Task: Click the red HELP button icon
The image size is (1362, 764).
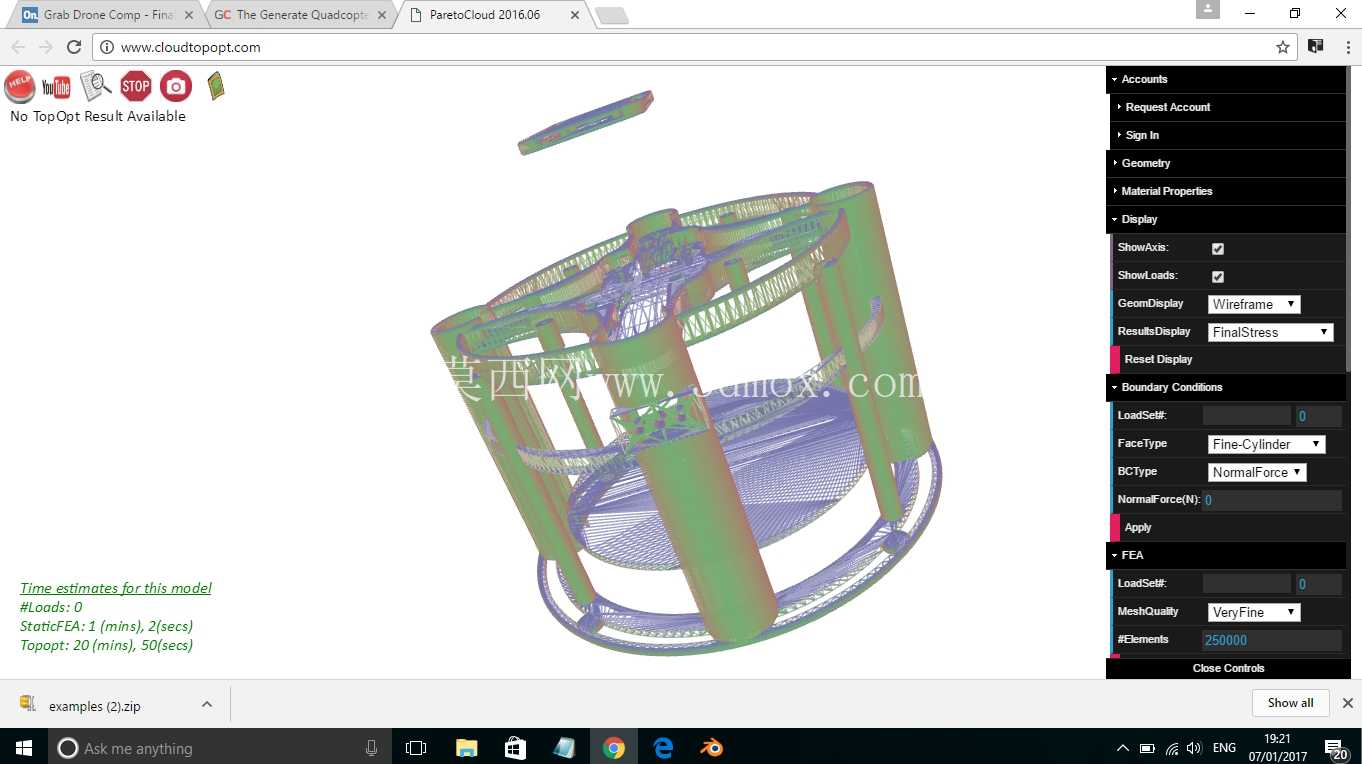Action: 20,87
